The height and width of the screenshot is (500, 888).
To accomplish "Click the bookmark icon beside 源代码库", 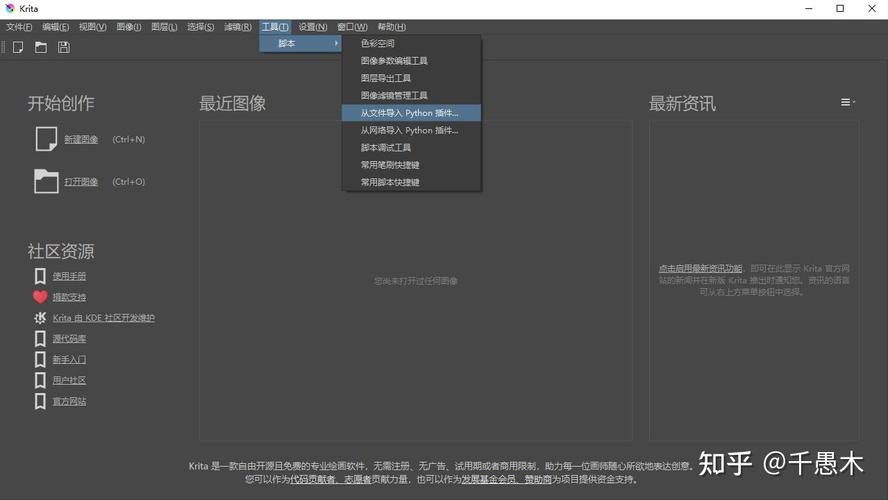I will [x=40, y=339].
